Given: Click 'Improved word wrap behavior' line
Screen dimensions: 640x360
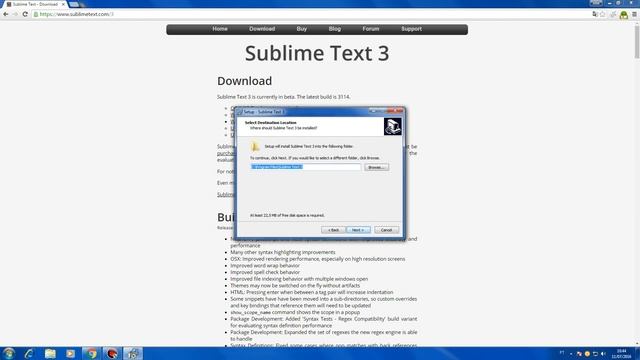Looking at the screenshot, I should pyautogui.click(x=265, y=265).
